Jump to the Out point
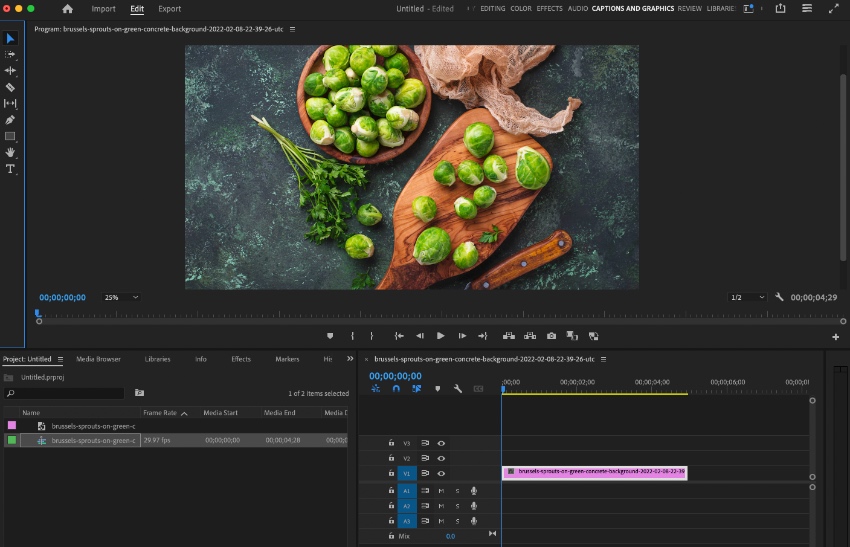This screenshot has height=547, width=850. pos(482,336)
